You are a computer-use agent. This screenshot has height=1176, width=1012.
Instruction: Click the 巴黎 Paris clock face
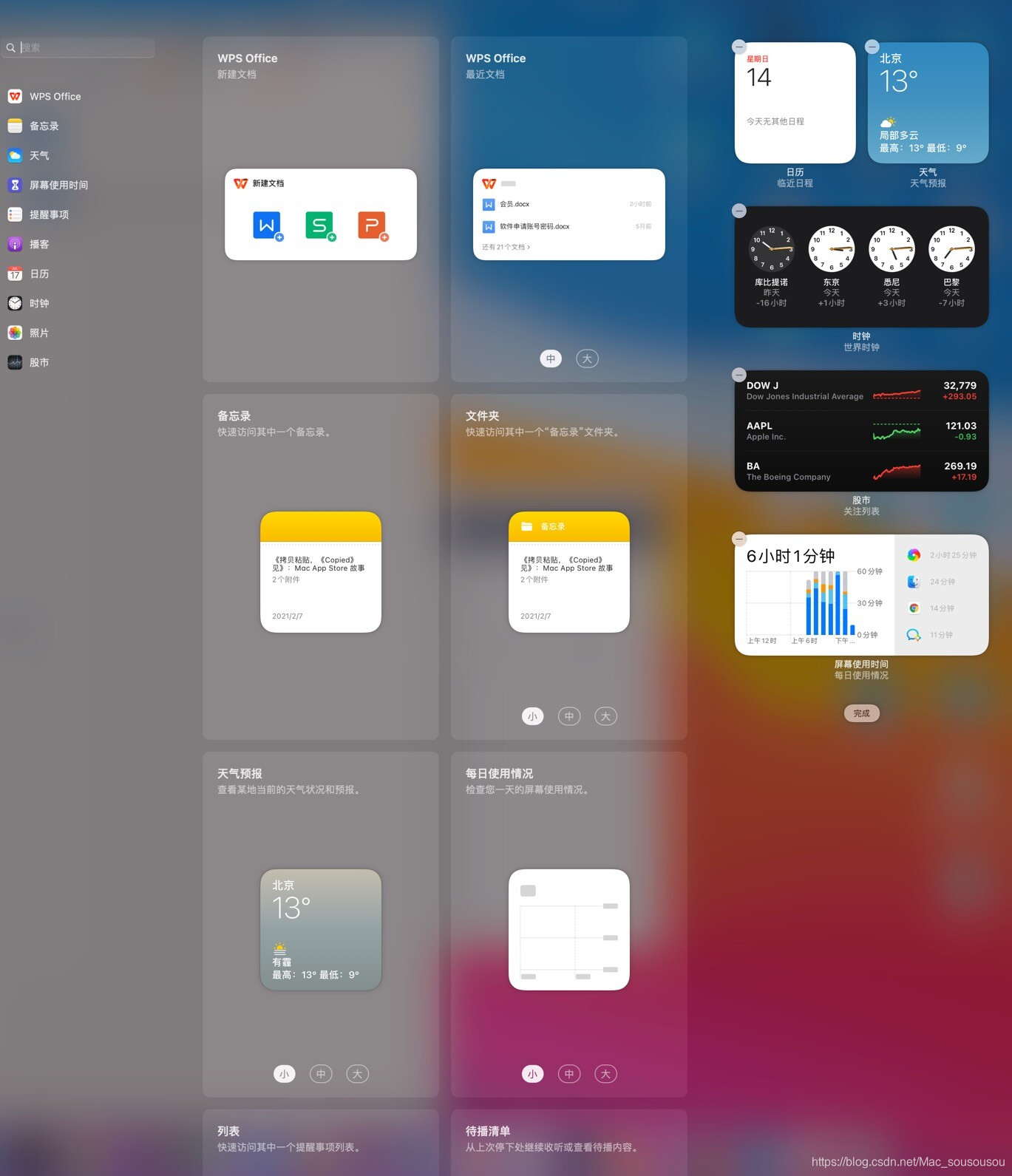coord(951,249)
